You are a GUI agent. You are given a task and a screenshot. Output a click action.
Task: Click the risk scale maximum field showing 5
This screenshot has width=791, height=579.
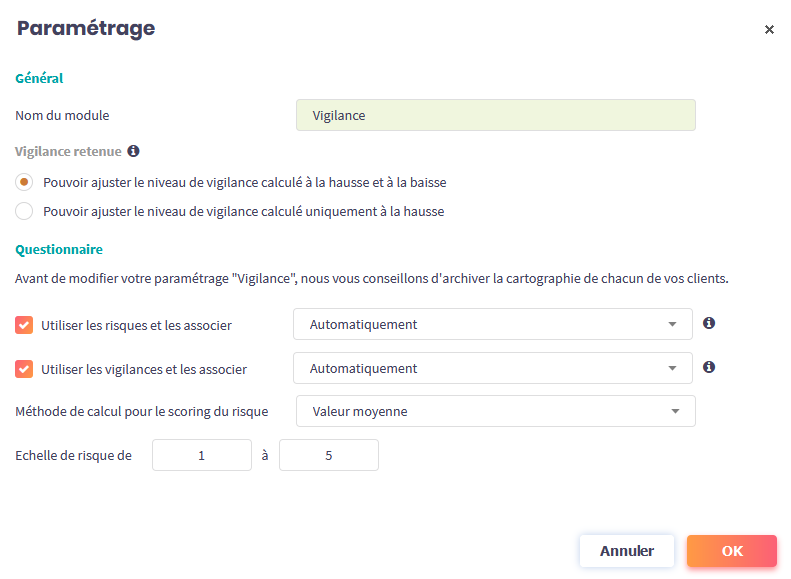(328, 455)
